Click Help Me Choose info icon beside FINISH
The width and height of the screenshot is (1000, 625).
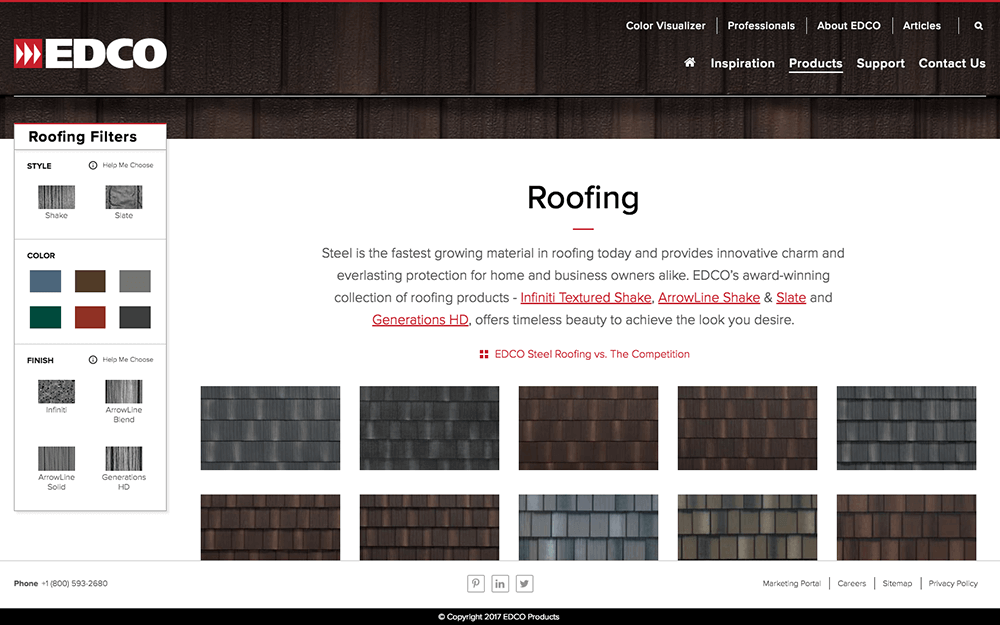(x=93, y=360)
